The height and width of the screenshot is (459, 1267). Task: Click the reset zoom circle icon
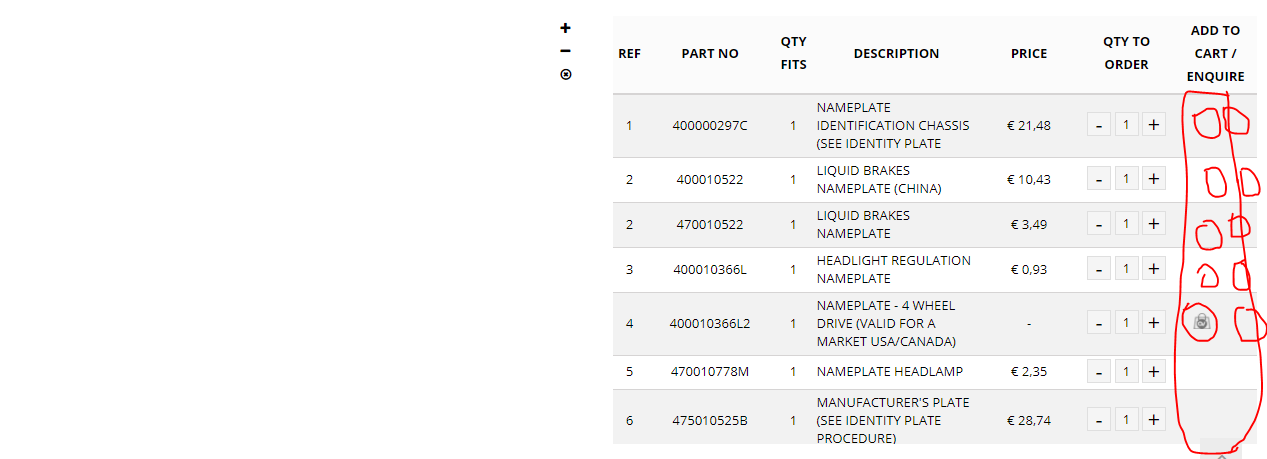(565, 74)
